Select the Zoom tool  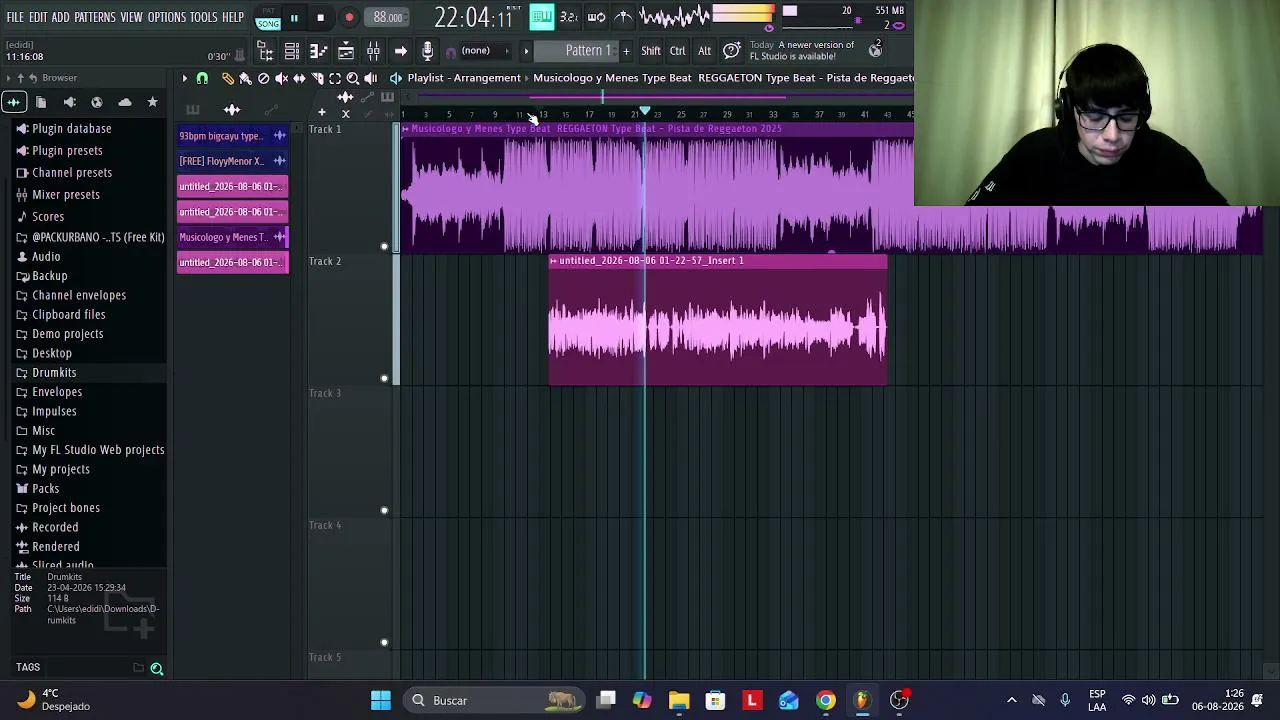[353, 78]
